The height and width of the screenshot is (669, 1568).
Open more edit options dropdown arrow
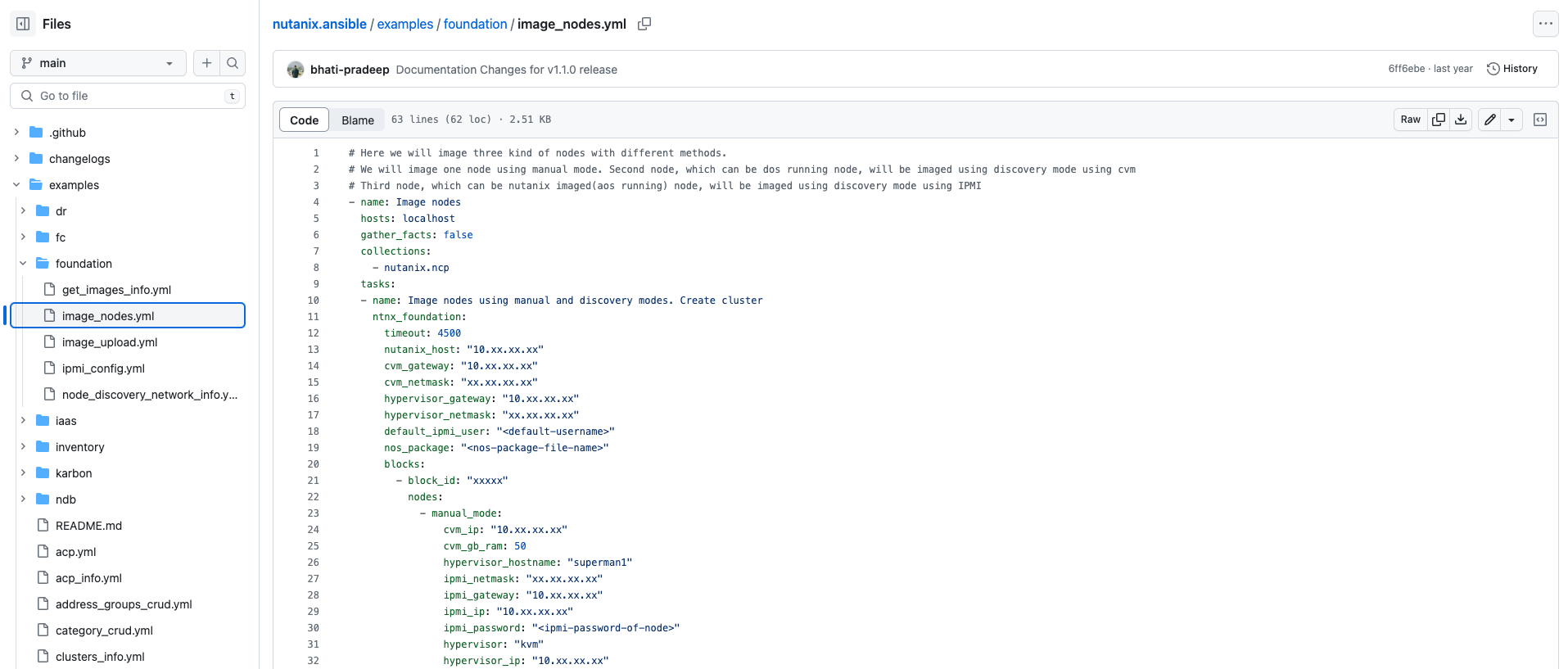1512,120
